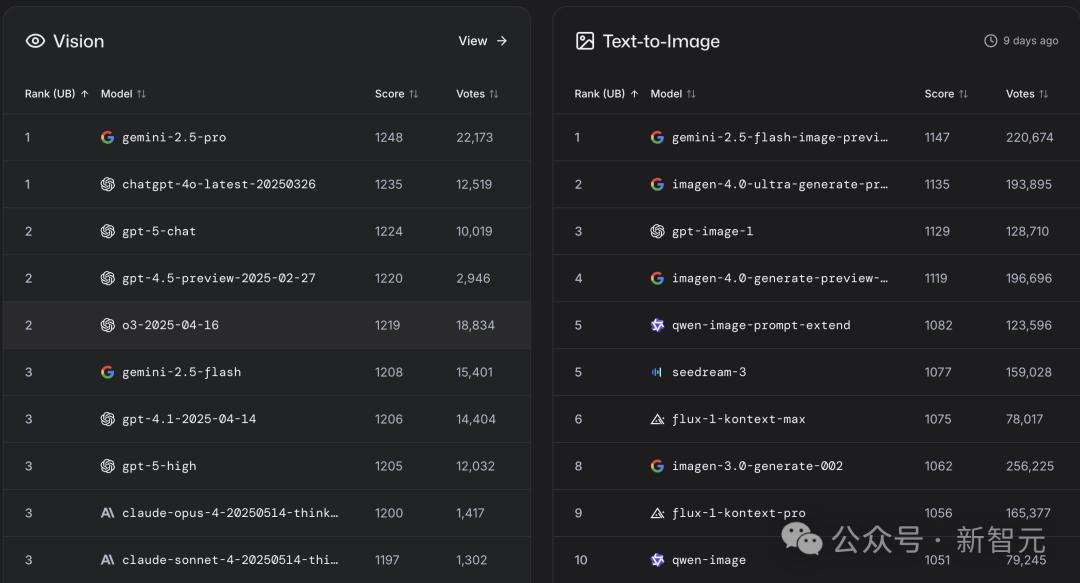Click the Google logo beside imagen-3.0-generate-002
1080x583 pixels.
657,466
